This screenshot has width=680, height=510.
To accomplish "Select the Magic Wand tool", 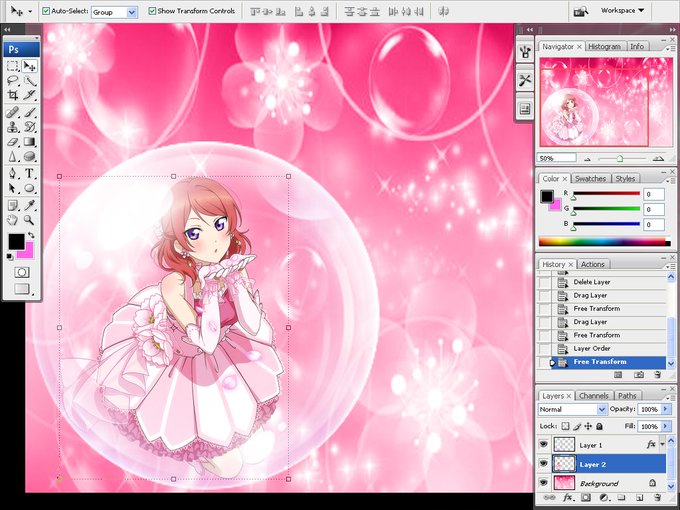I will coord(29,81).
